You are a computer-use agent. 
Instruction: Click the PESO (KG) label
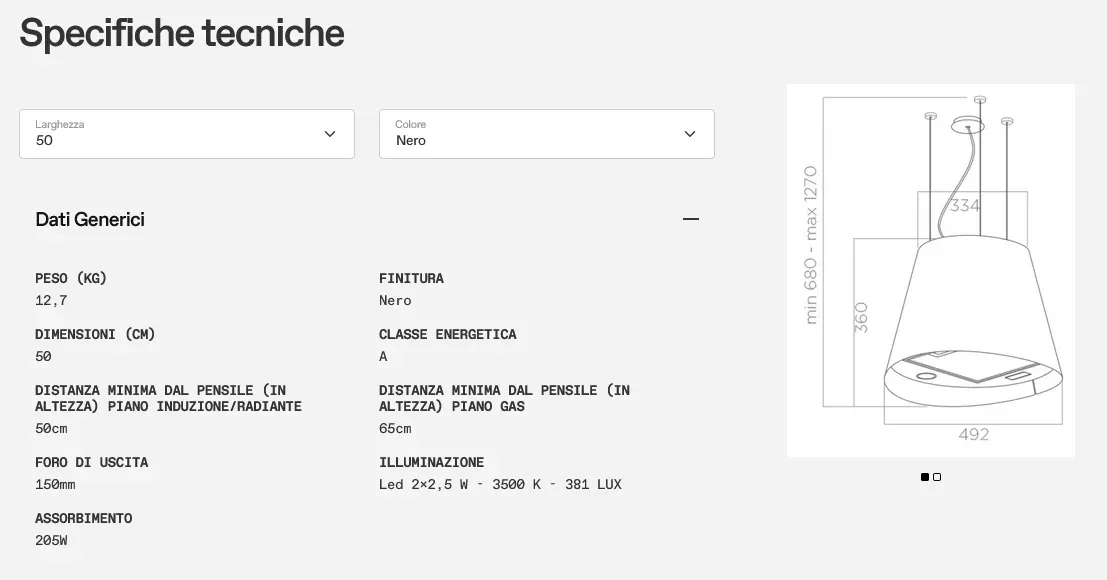pyautogui.click(x=71, y=278)
